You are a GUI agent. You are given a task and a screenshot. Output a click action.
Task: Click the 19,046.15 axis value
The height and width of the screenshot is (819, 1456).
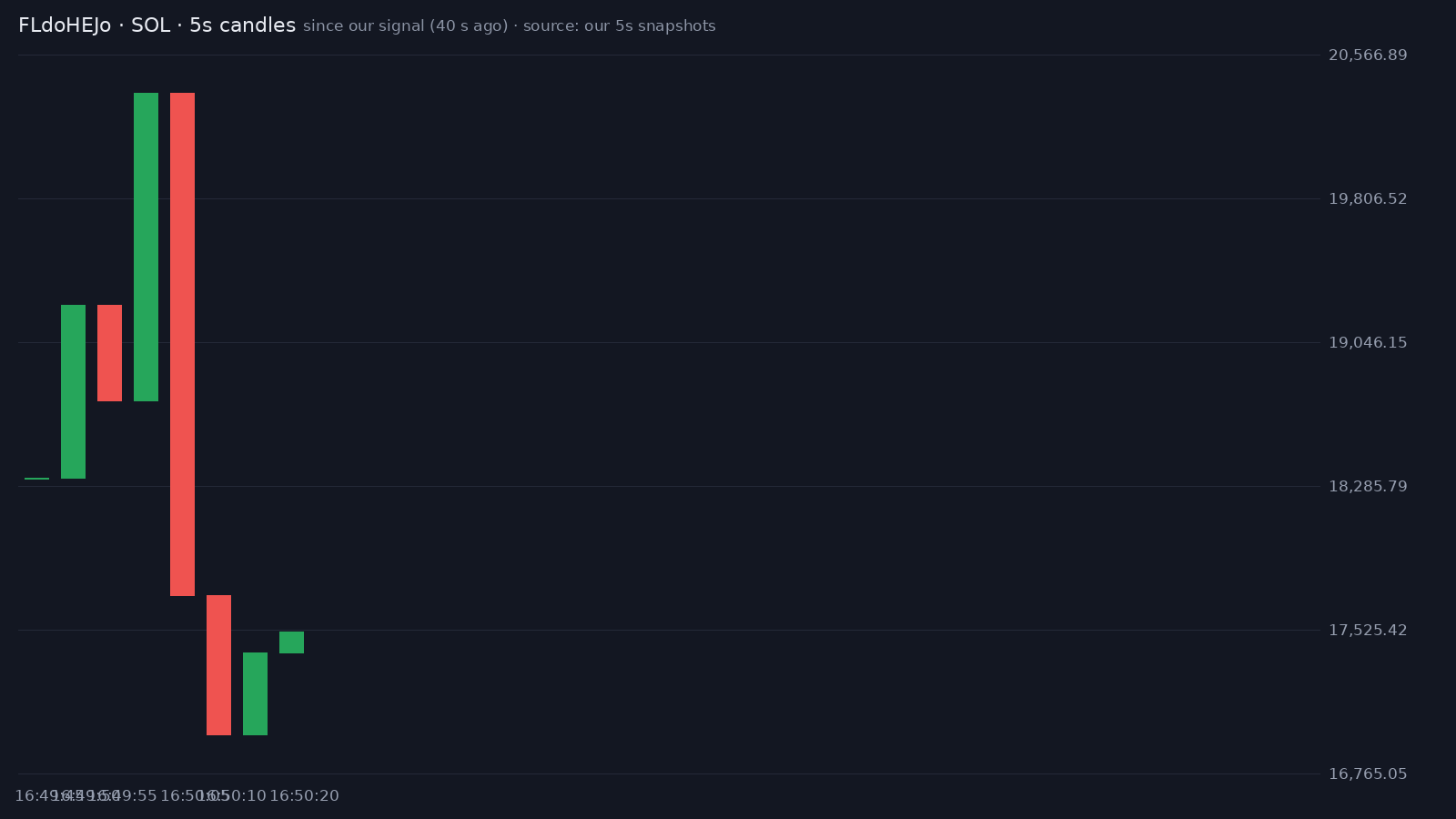1368,343
